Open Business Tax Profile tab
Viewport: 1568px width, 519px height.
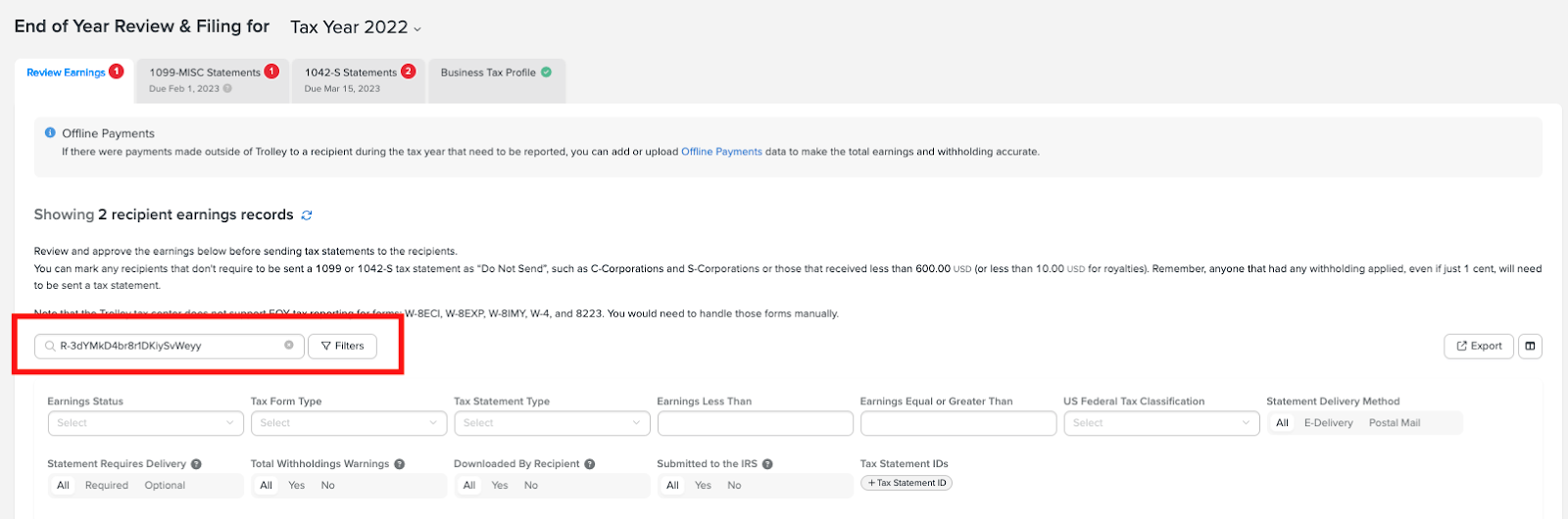click(497, 80)
